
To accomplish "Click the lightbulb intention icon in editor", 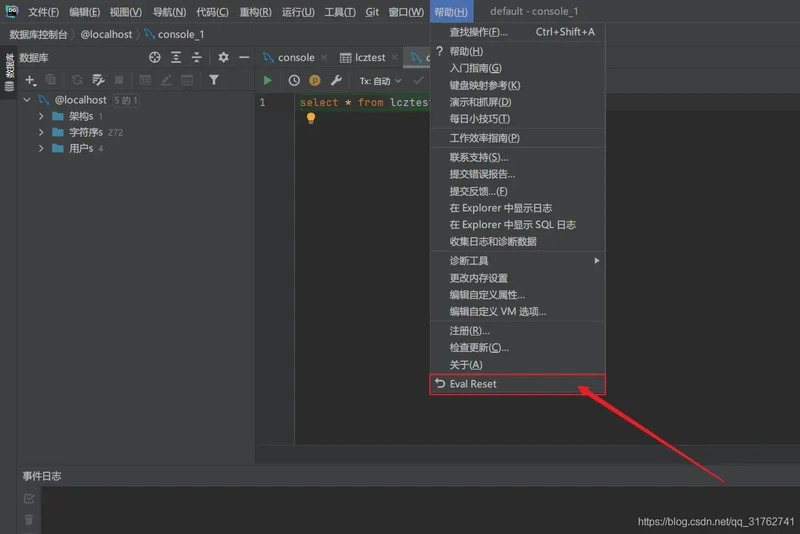I will pyautogui.click(x=310, y=118).
